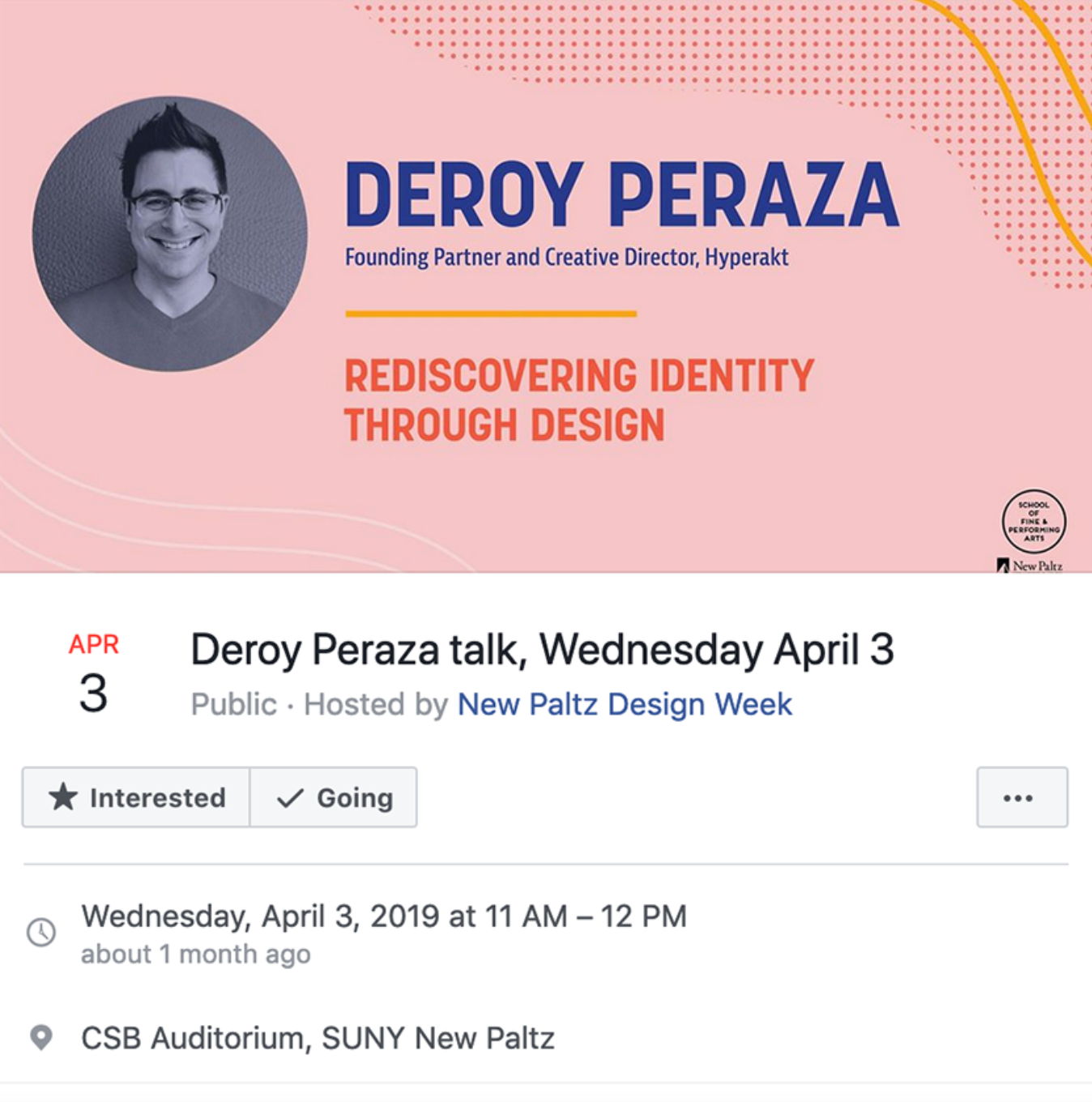Click the clock icon beside event time
1092x1102 pixels.
pyautogui.click(x=41, y=932)
